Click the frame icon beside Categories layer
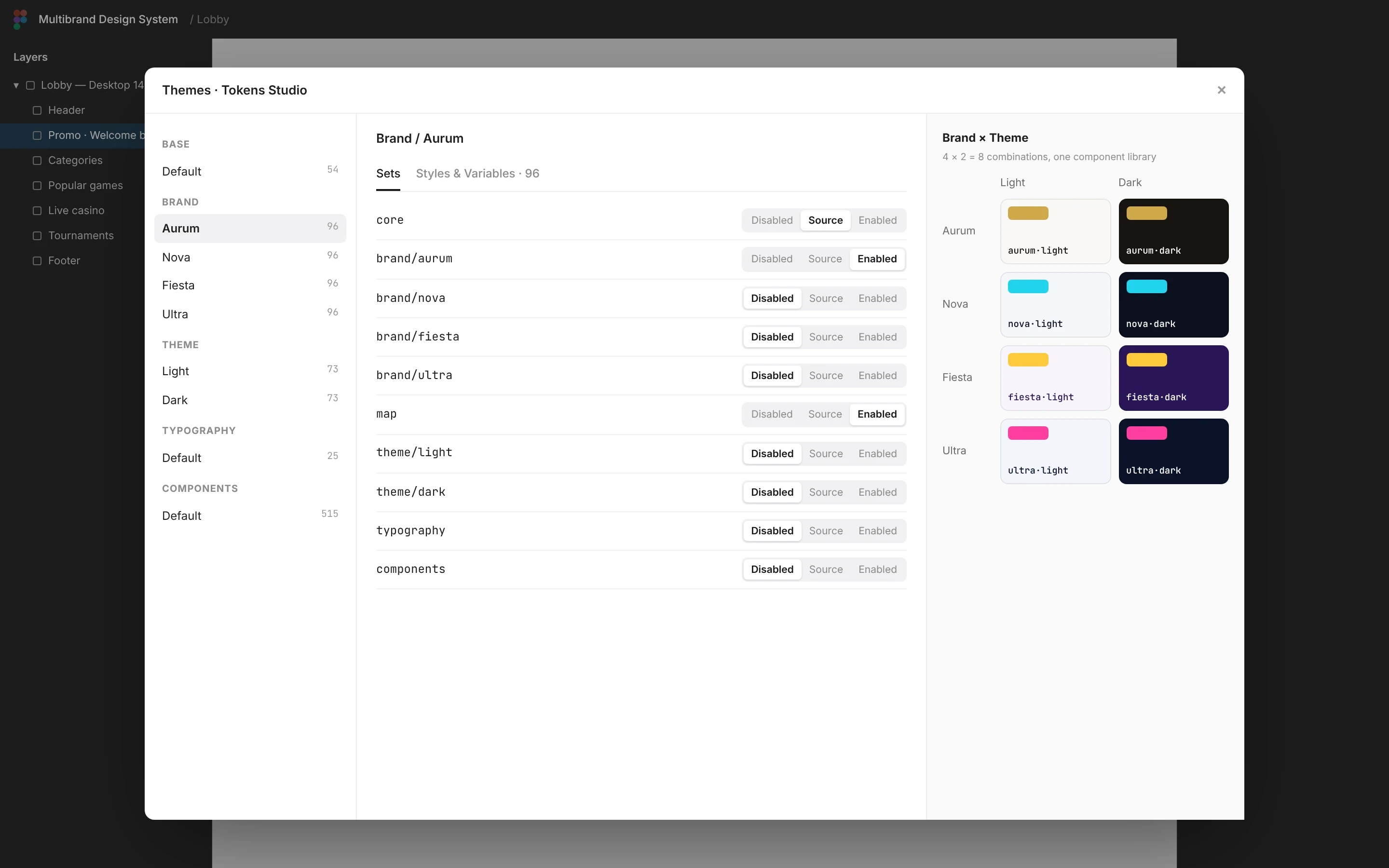This screenshot has width=1389, height=868. point(37,160)
